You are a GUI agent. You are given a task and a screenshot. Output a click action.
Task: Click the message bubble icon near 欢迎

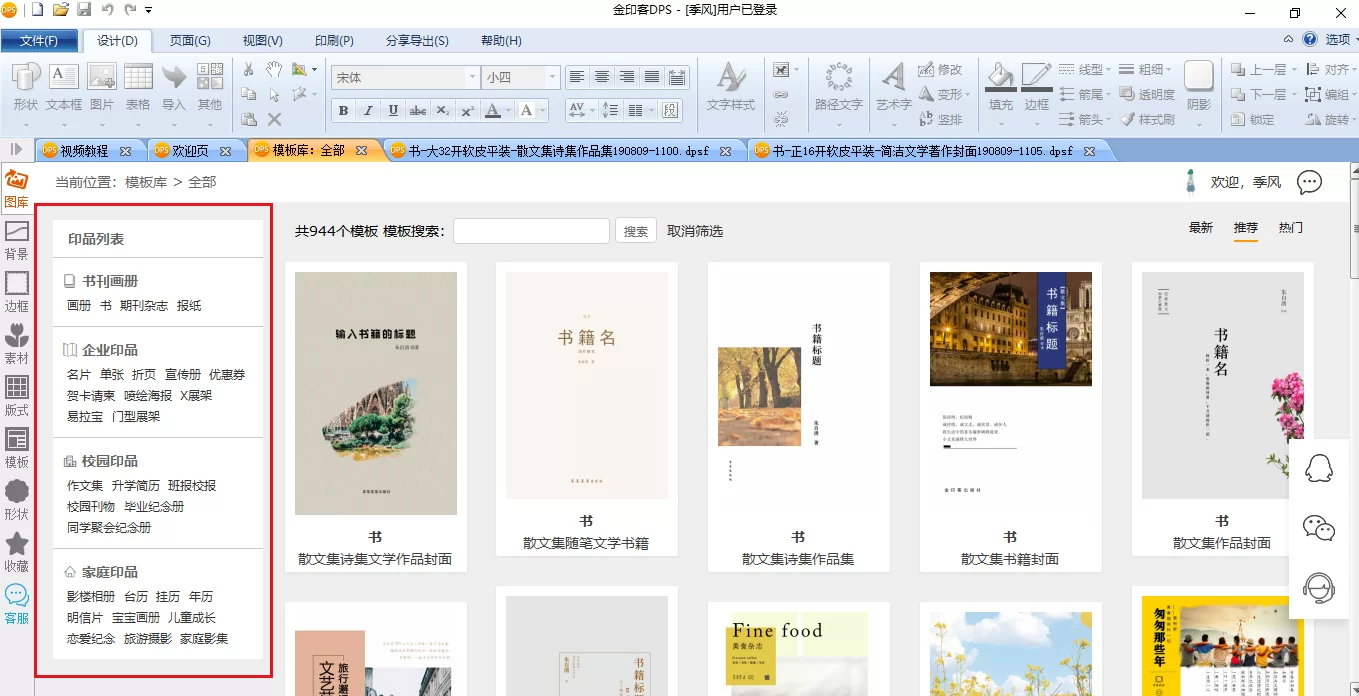[x=1309, y=183]
